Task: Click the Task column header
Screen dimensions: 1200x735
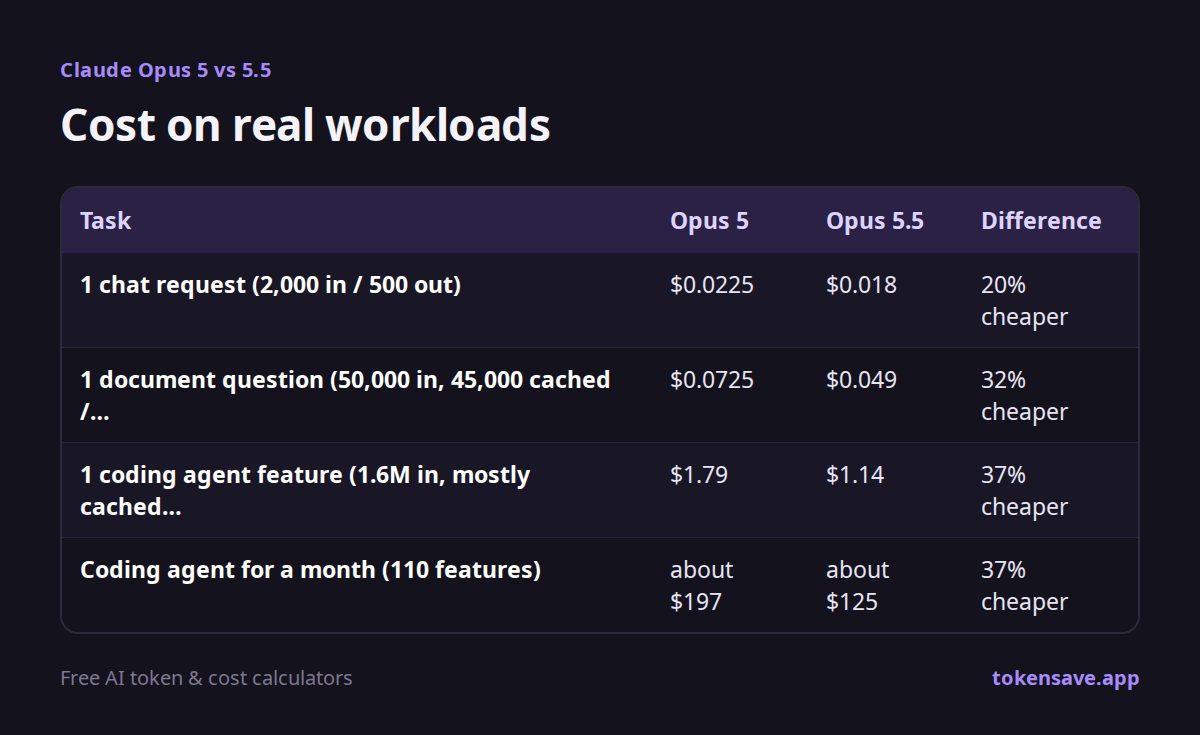Action: [106, 220]
